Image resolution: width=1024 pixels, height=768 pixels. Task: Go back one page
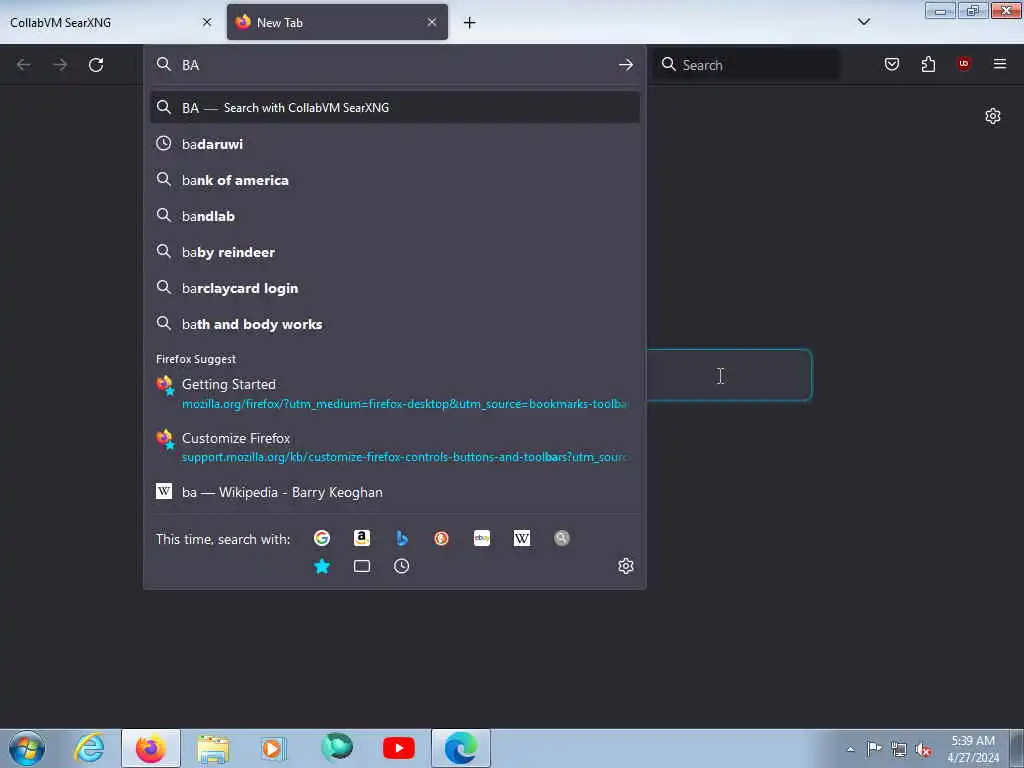(x=24, y=65)
